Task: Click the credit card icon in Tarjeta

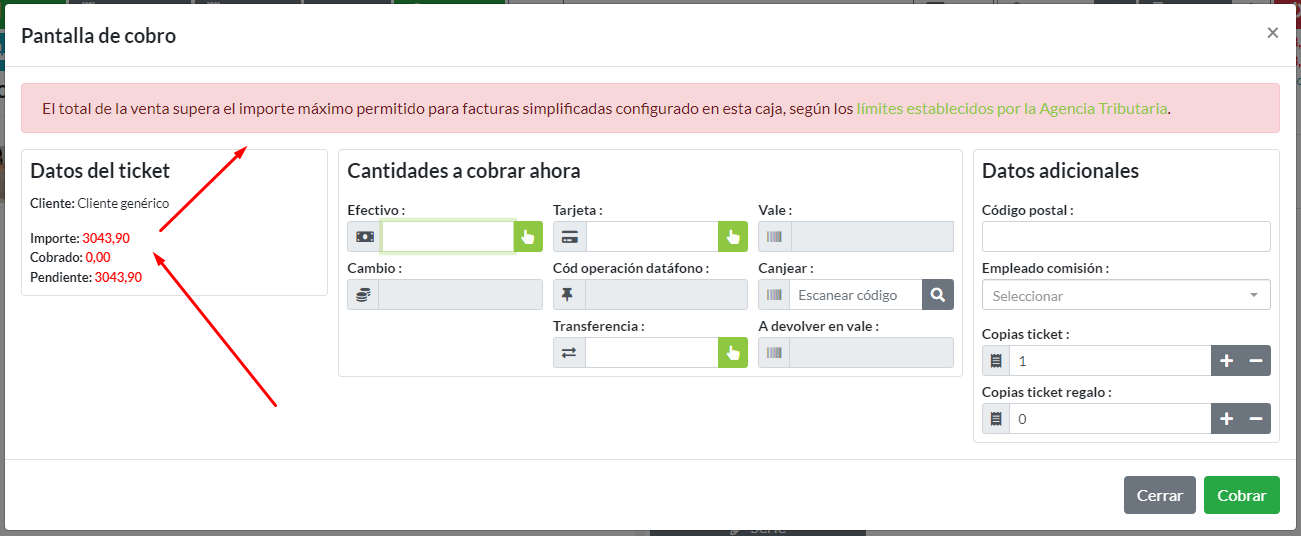Action: pos(570,237)
